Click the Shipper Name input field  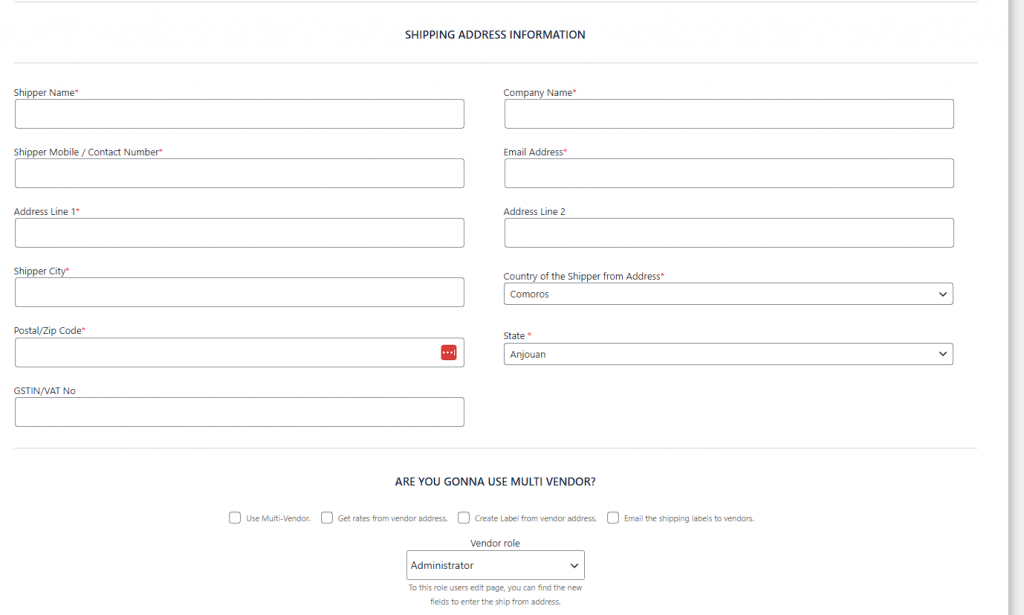[239, 114]
